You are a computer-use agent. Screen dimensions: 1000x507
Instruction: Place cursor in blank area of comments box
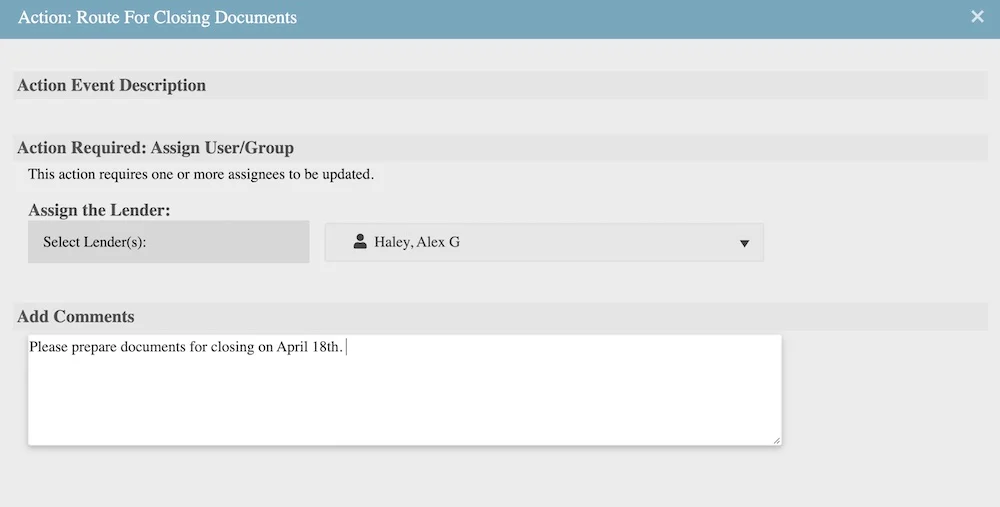tap(400, 400)
